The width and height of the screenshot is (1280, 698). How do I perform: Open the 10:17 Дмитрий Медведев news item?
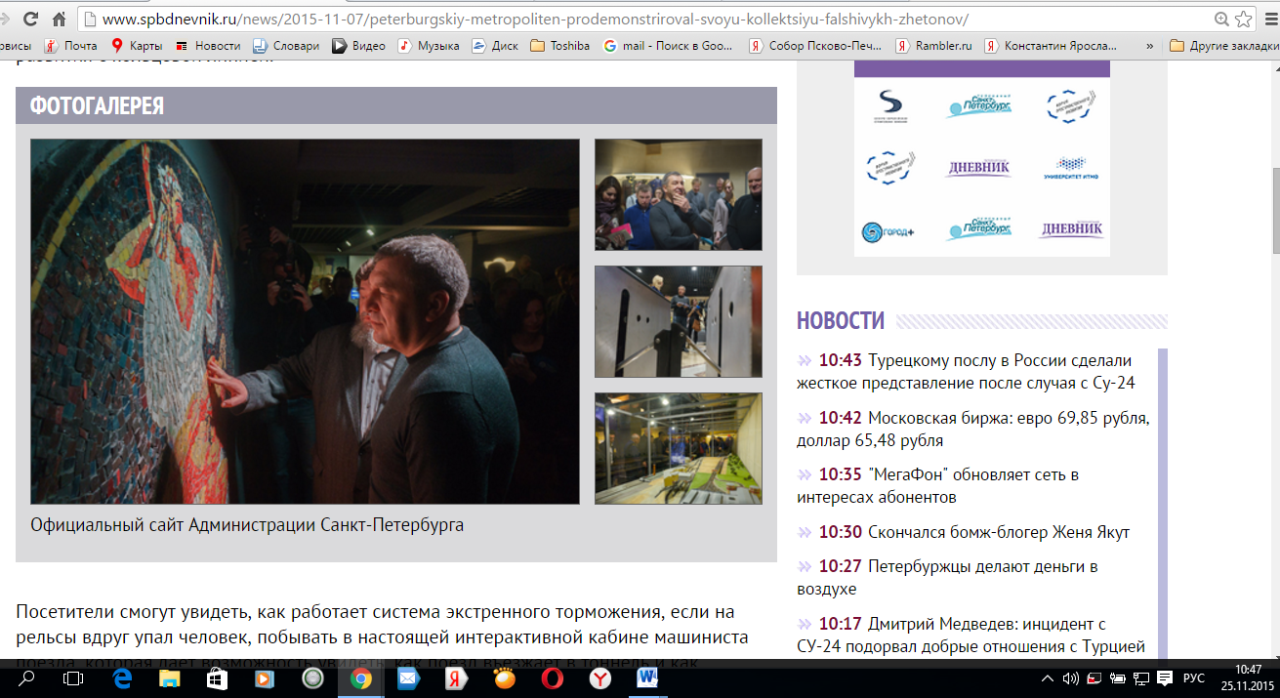971,635
